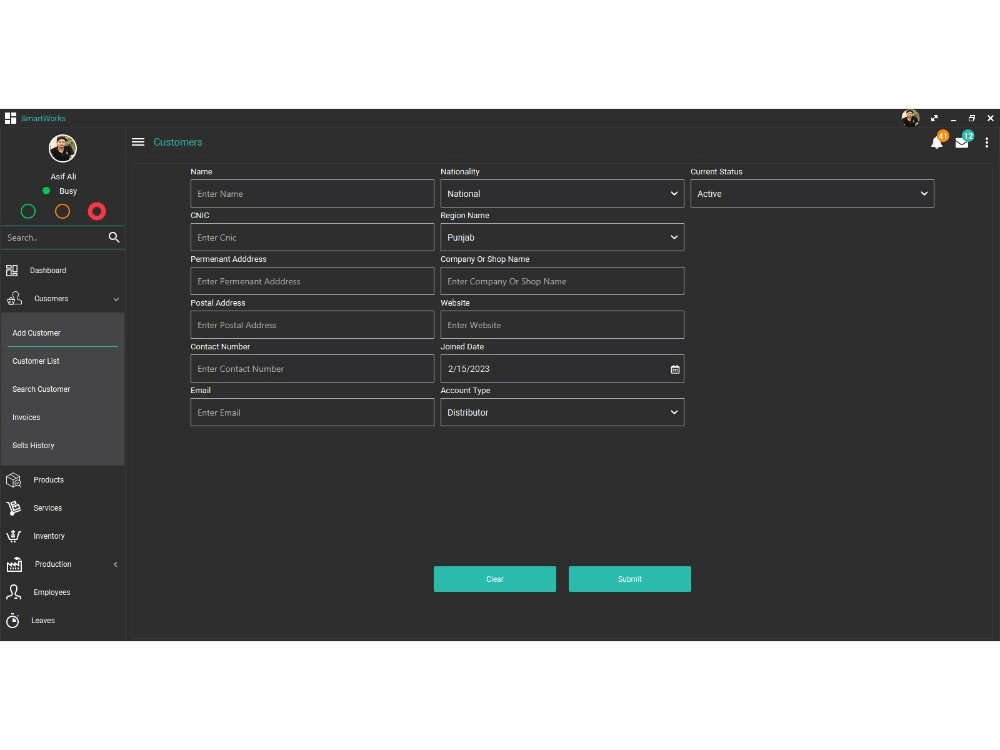
Task: Collapse the Customers sidebar menu
Action: click(x=115, y=298)
